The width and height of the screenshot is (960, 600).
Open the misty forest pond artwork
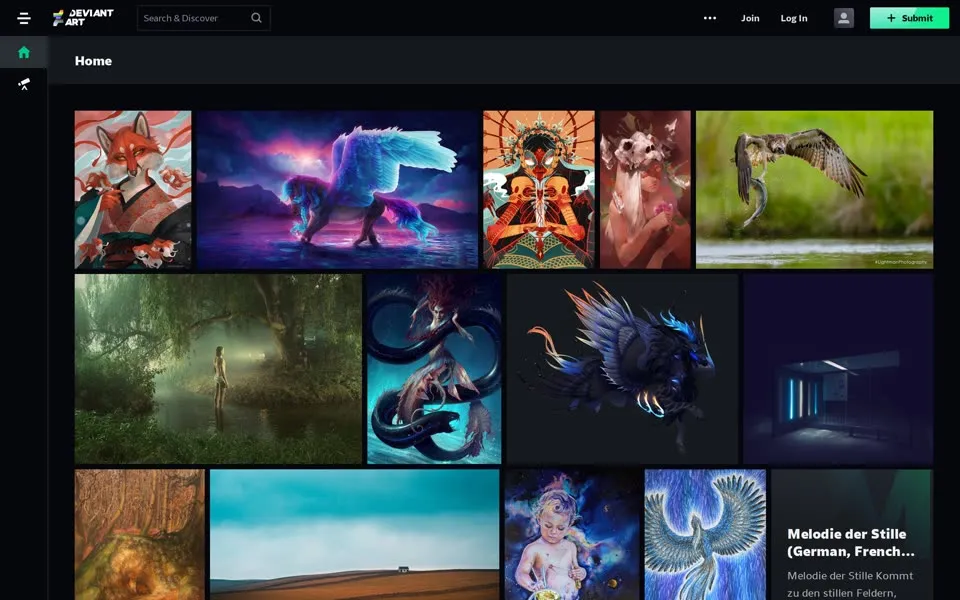[218, 369]
